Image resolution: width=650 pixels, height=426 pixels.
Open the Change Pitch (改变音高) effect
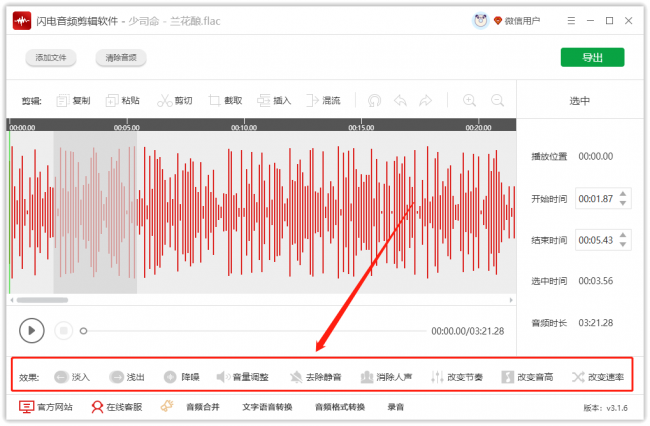(527, 377)
